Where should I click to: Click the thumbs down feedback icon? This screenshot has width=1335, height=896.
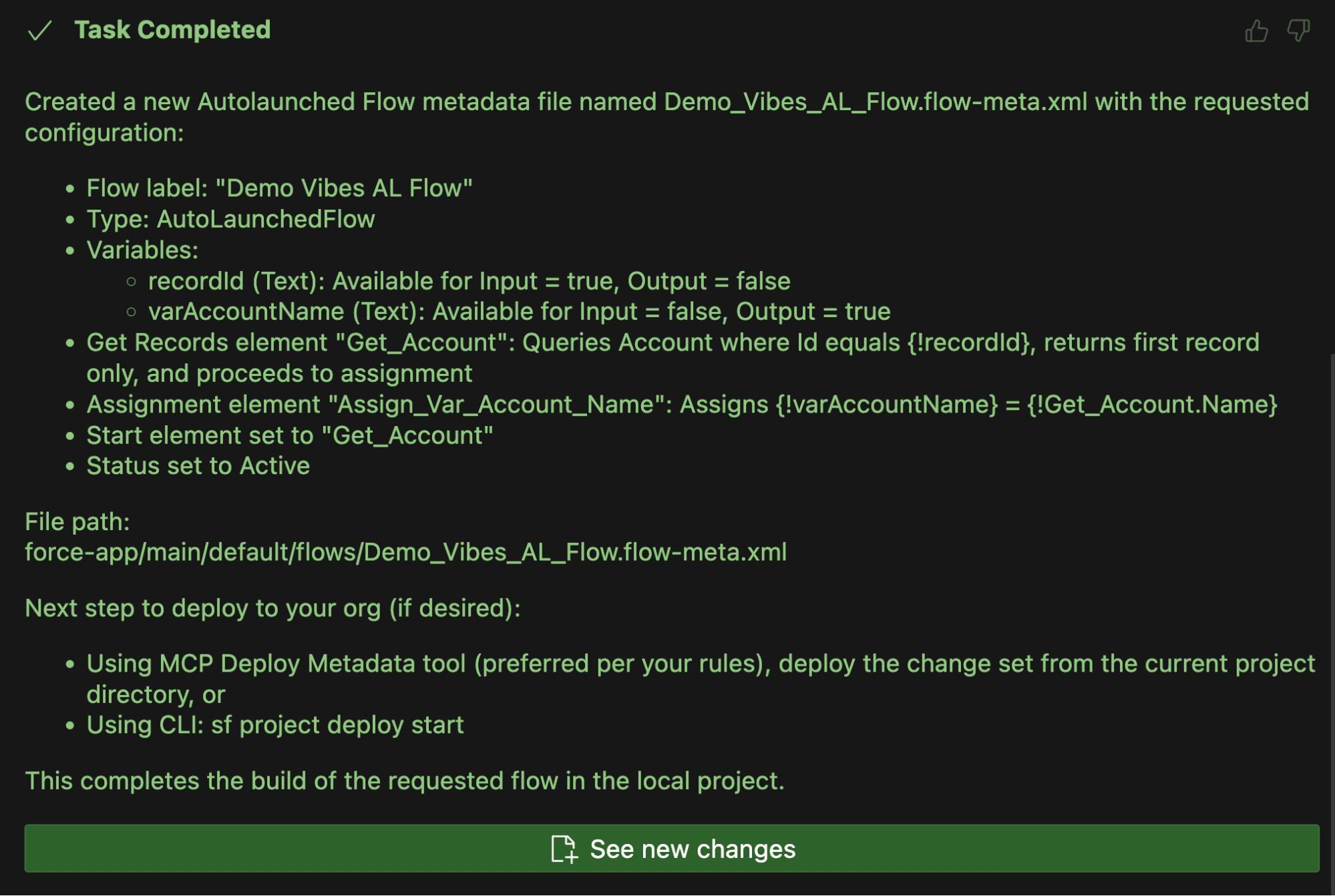1298,31
